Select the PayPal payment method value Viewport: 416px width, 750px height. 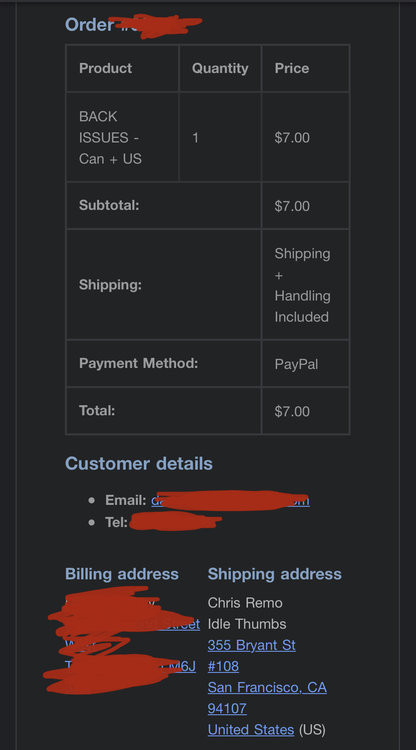296,364
